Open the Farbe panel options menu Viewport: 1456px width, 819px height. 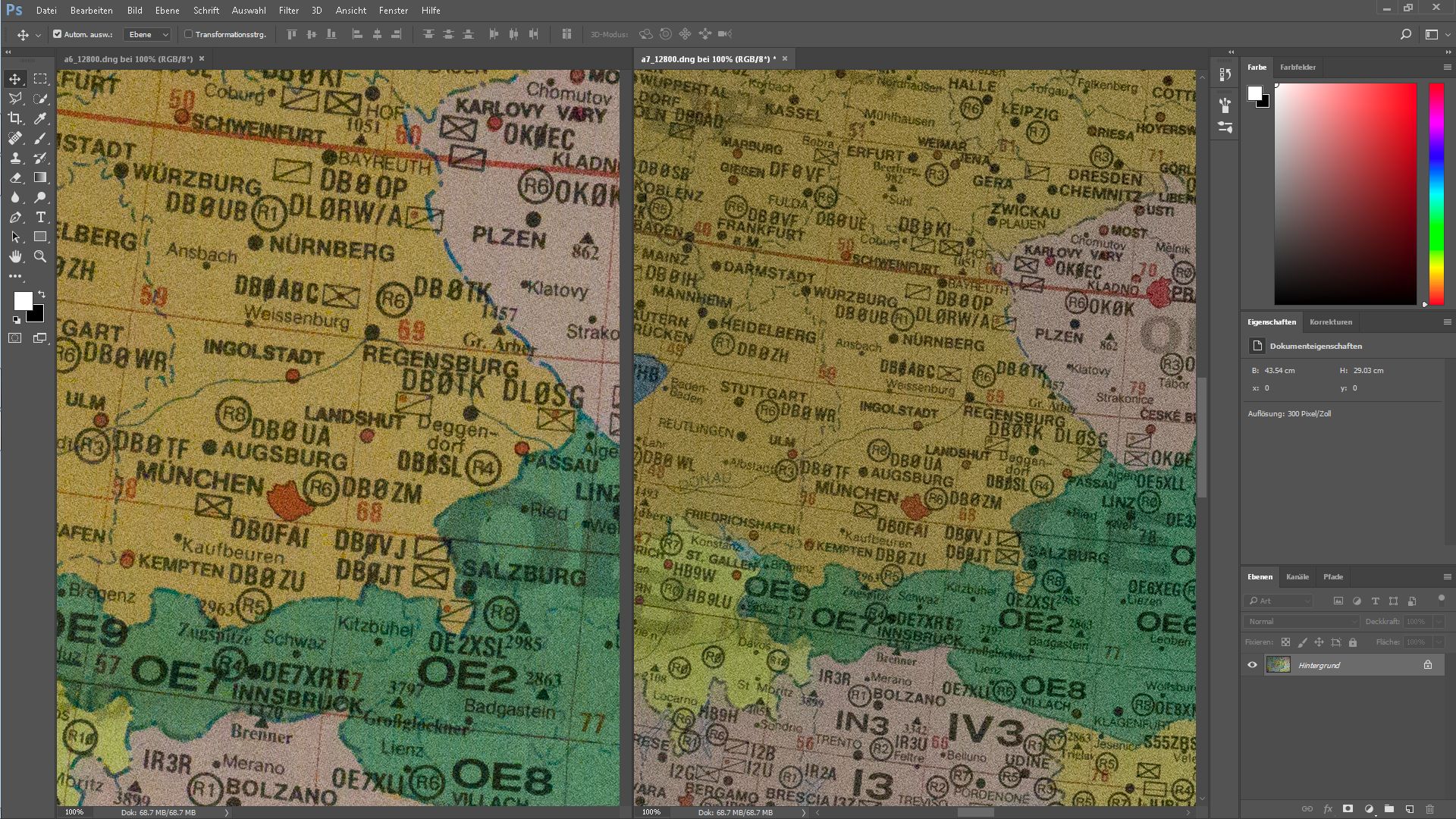click(x=1447, y=67)
